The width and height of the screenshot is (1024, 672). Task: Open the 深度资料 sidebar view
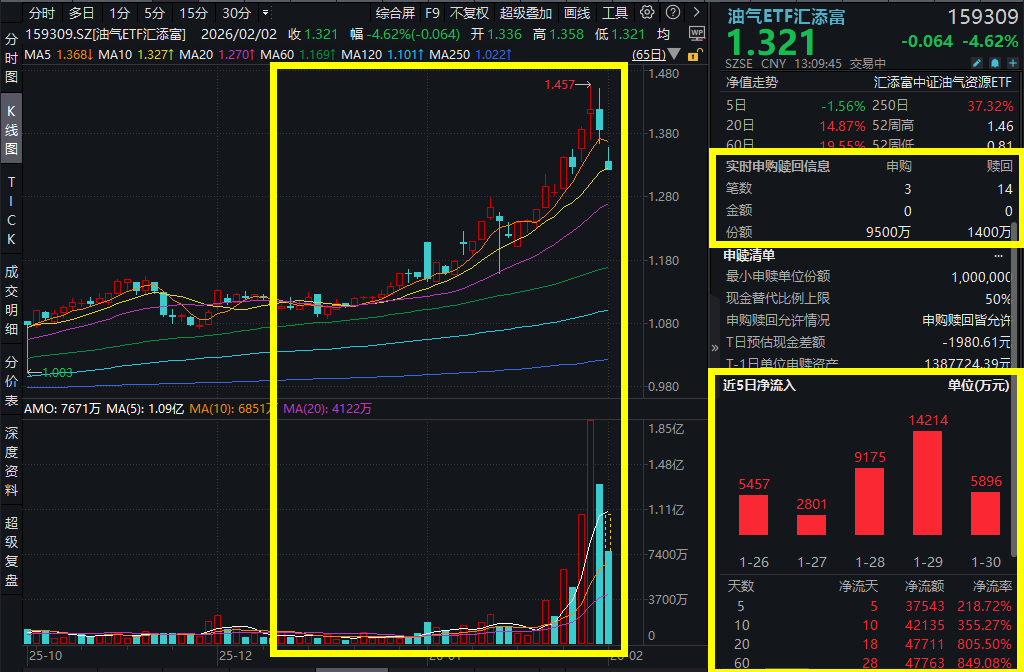[11, 461]
